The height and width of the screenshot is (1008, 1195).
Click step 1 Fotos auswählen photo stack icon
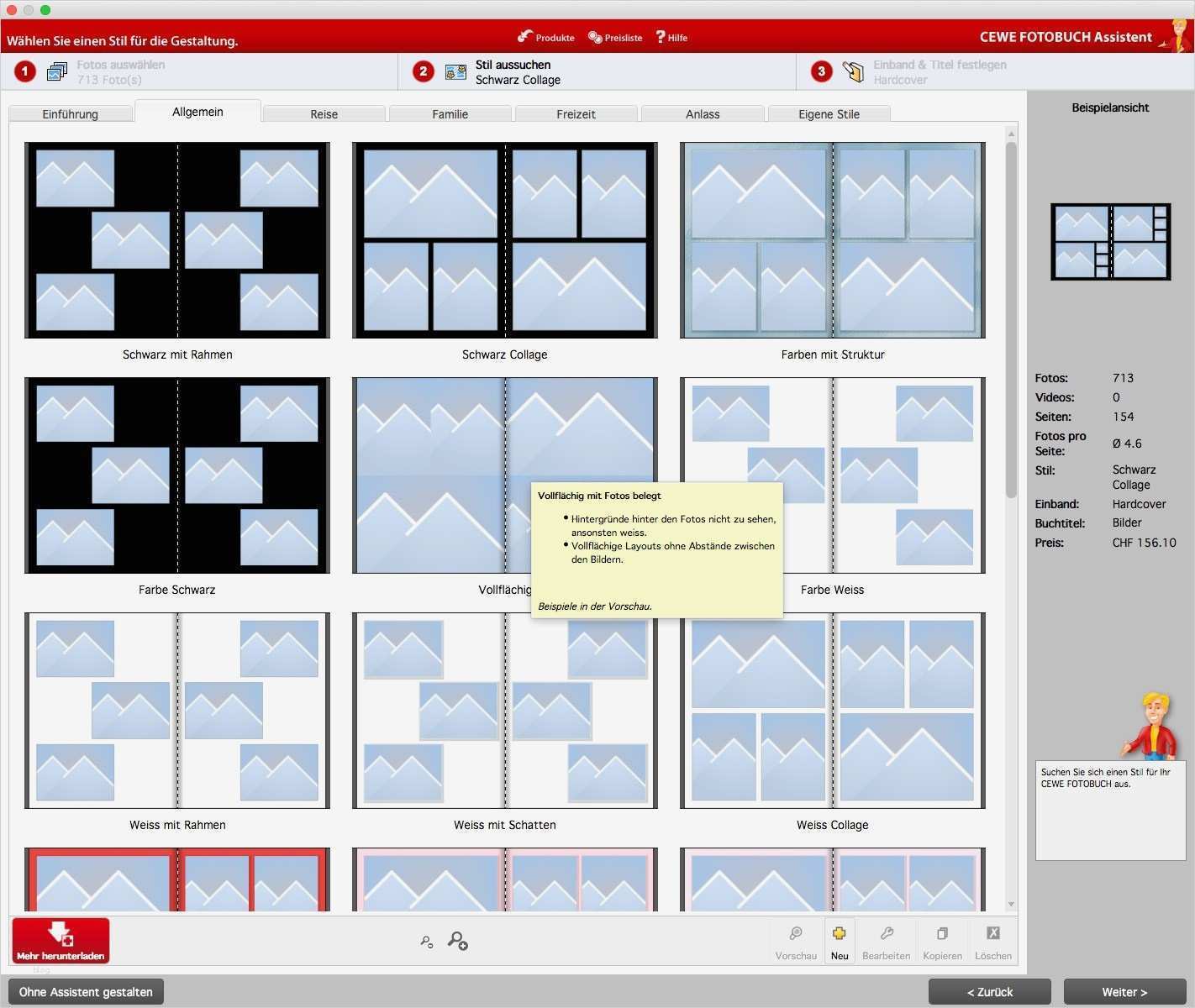(57, 72)
